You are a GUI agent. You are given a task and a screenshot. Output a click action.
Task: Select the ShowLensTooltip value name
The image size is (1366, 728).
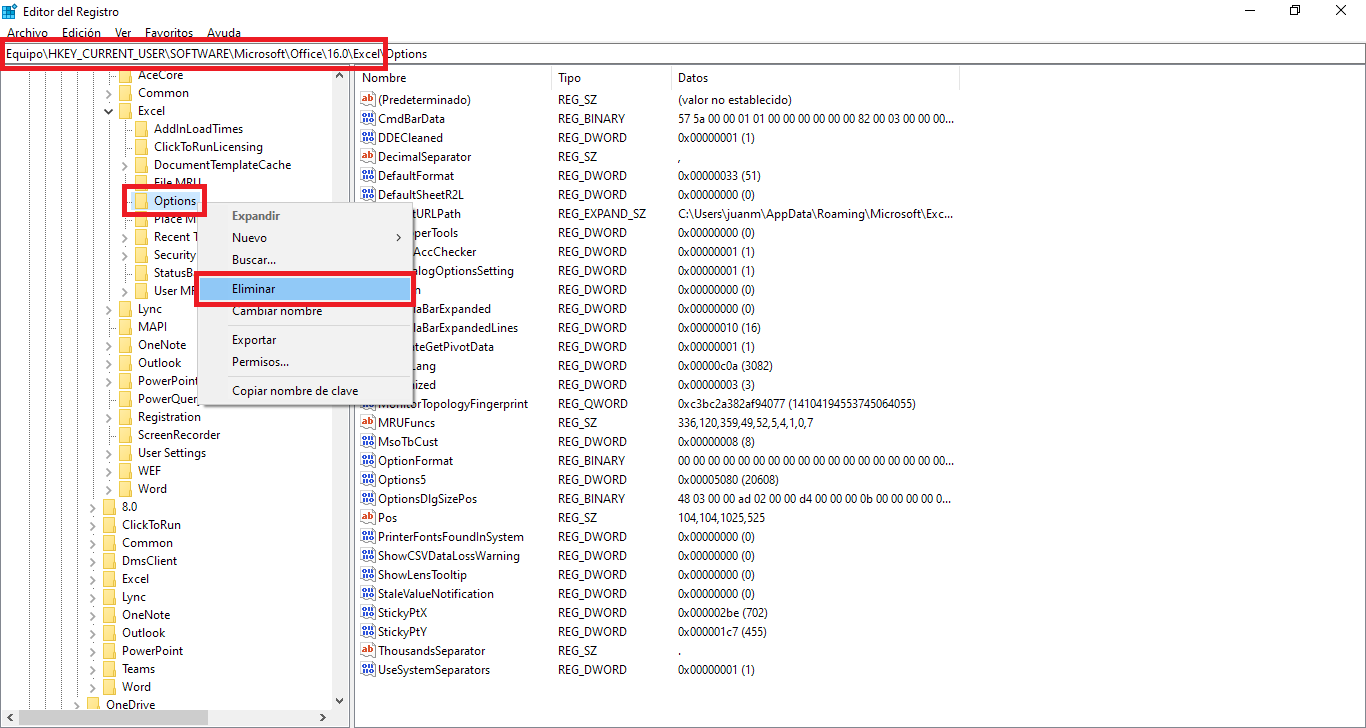point(422,575)
